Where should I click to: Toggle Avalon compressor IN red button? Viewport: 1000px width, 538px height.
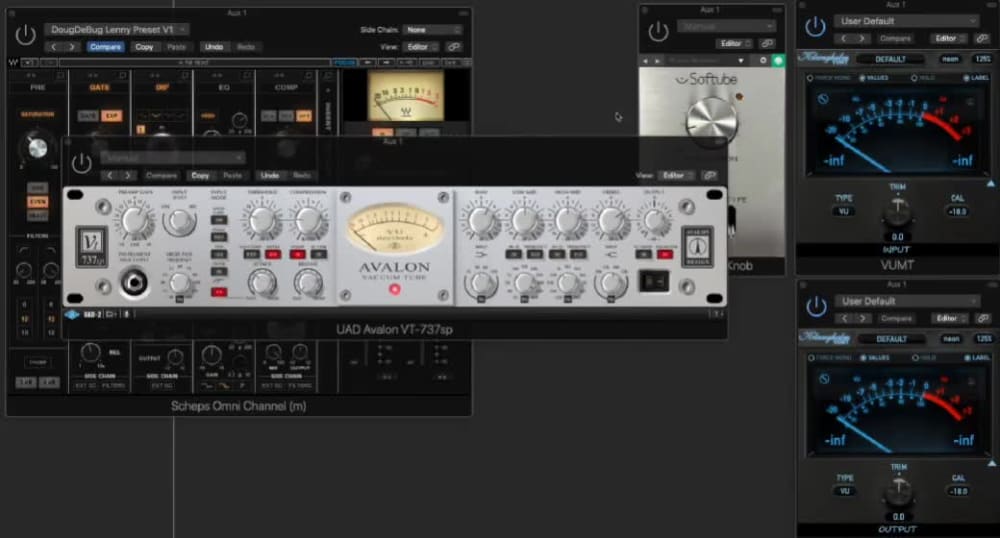tap(297, 254)
